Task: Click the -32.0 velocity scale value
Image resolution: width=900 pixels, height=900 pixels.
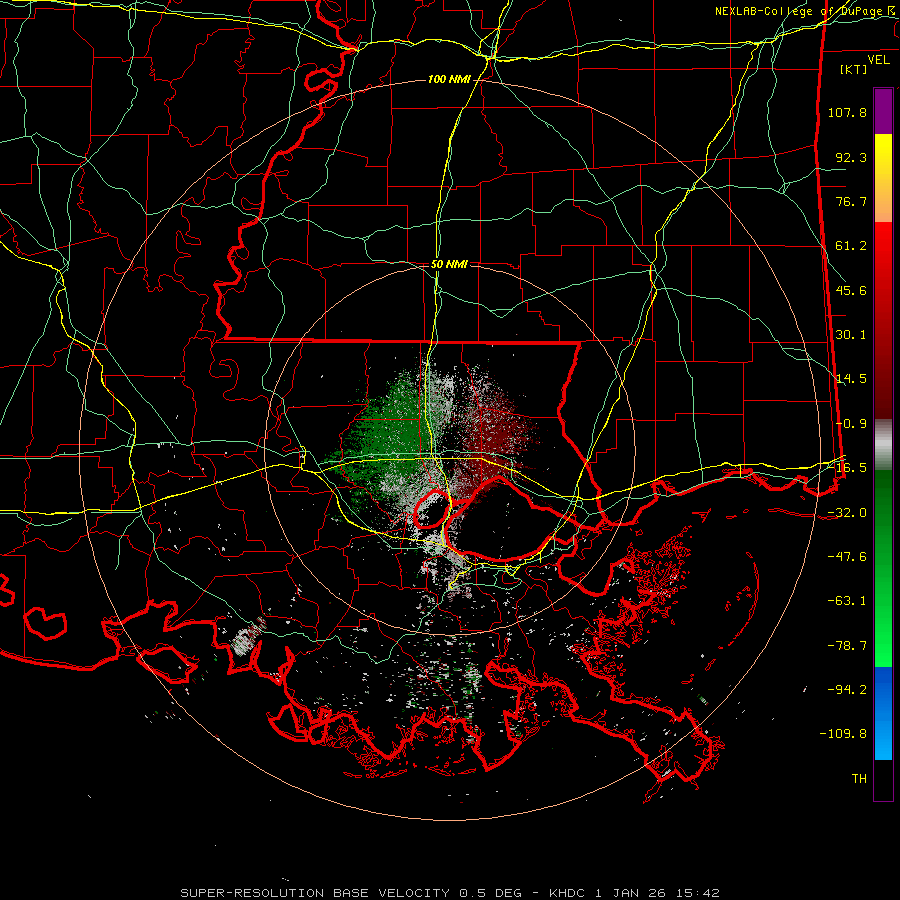Action: 847,513
